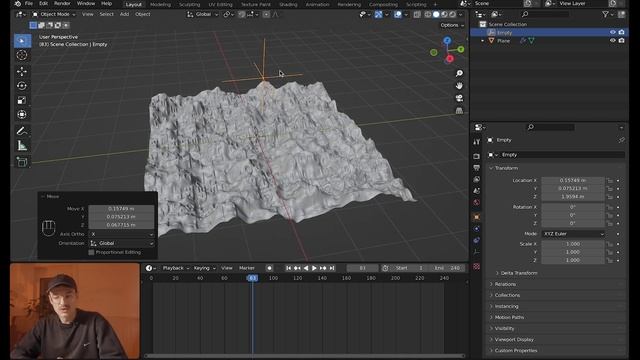Open the World properties tab

pyautogui.click(x=476, y=202)
